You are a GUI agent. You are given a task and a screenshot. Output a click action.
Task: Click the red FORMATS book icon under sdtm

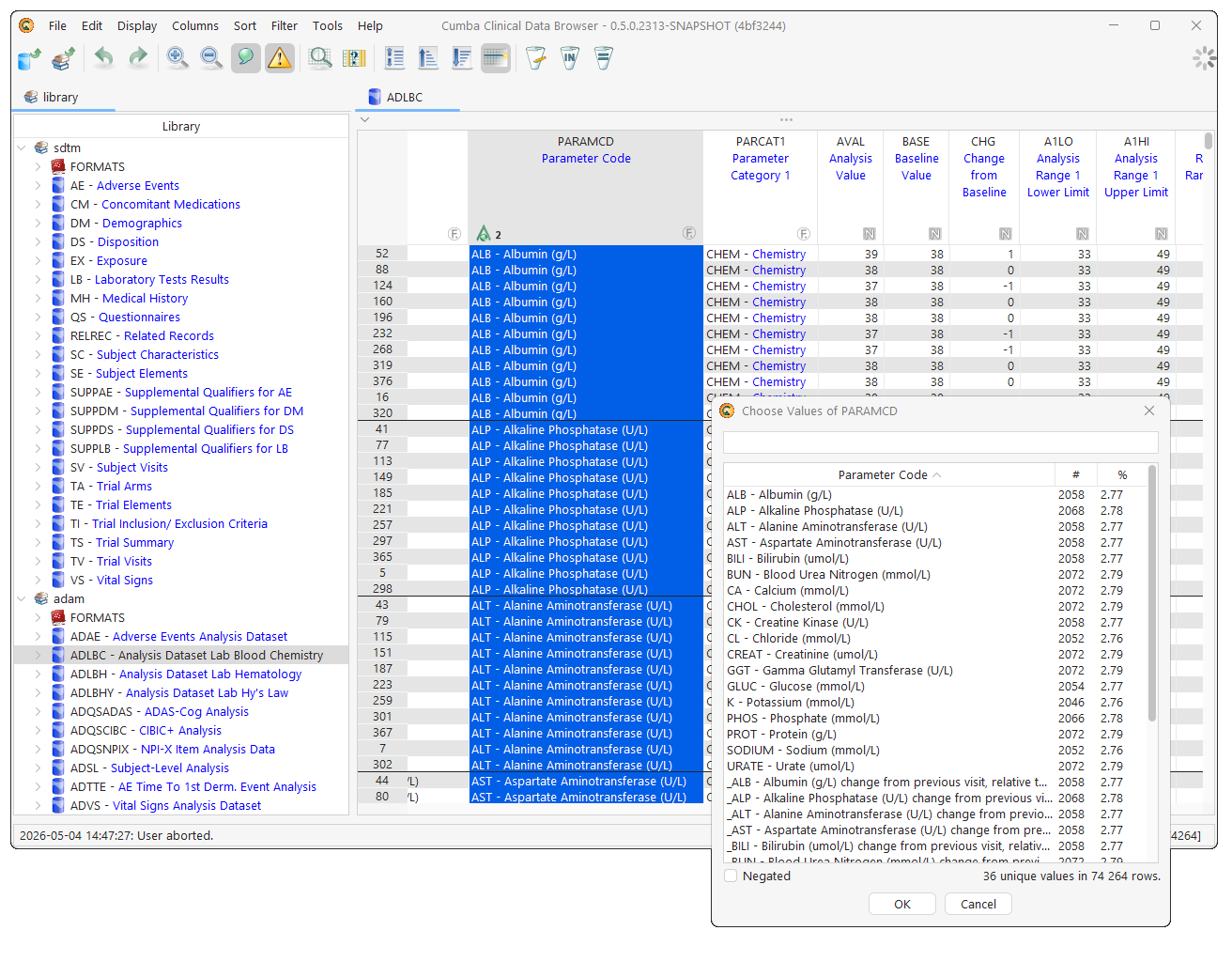[58, 166]
